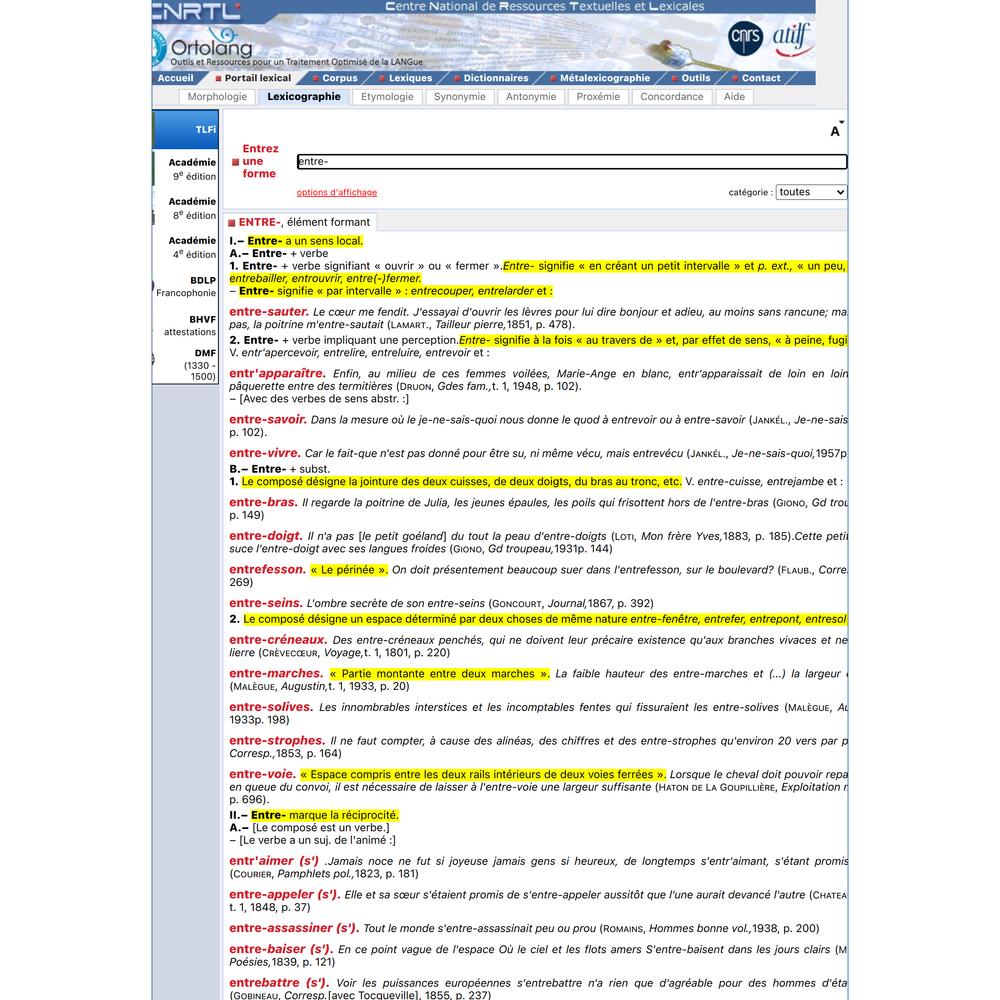Switch to the Concordance tab
Image resolution: width=1000 pixels, height=1000 pixels.
pyautogui.click(x=672, y=96)
